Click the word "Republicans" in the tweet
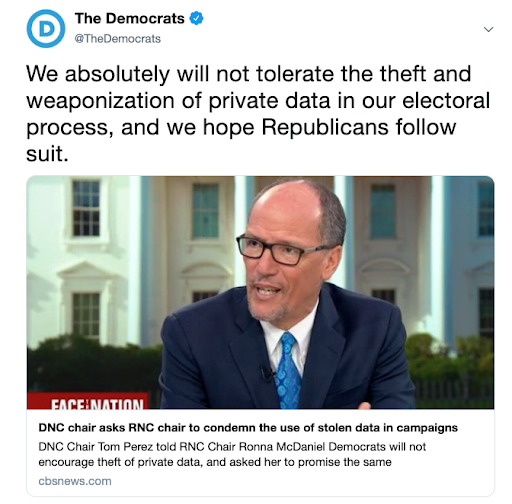 pyautogui.click(x=325, y=127)
